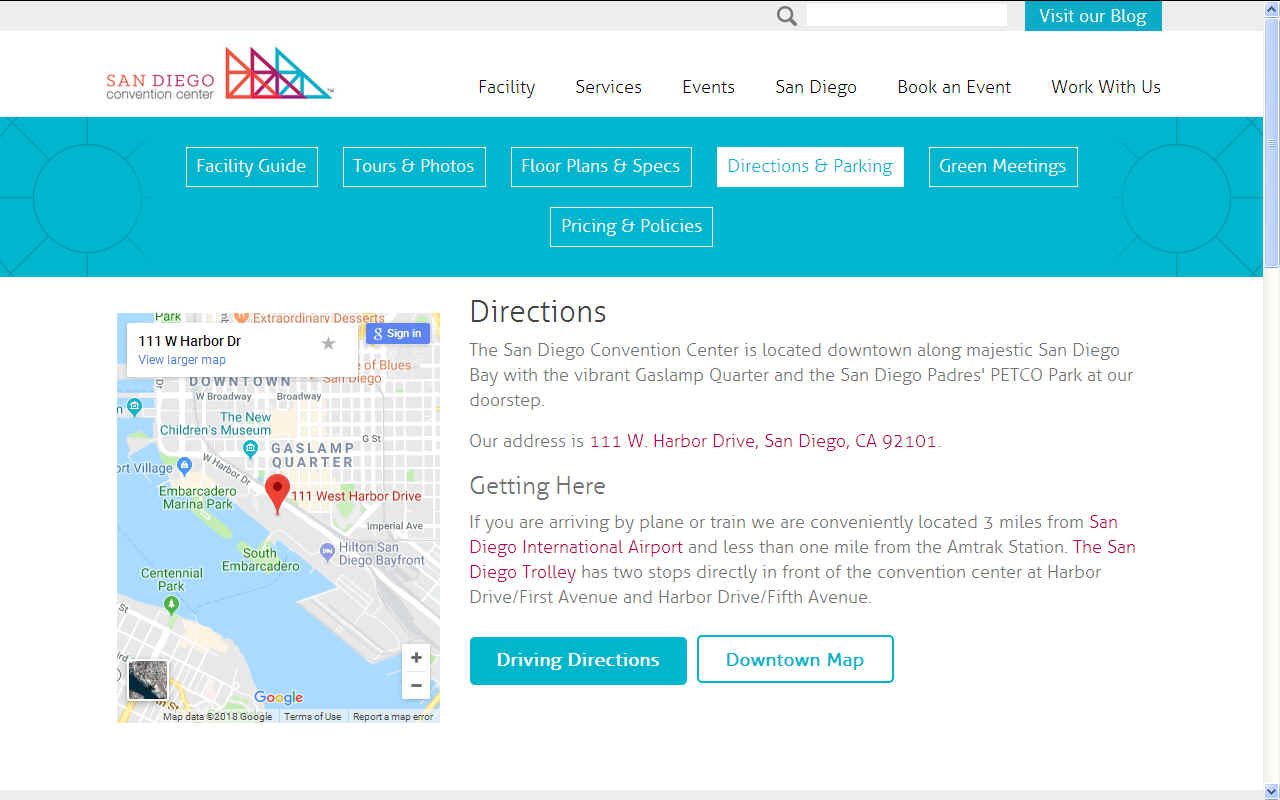Click Report a map error link
1280x800 pixels.
(393, 716)
